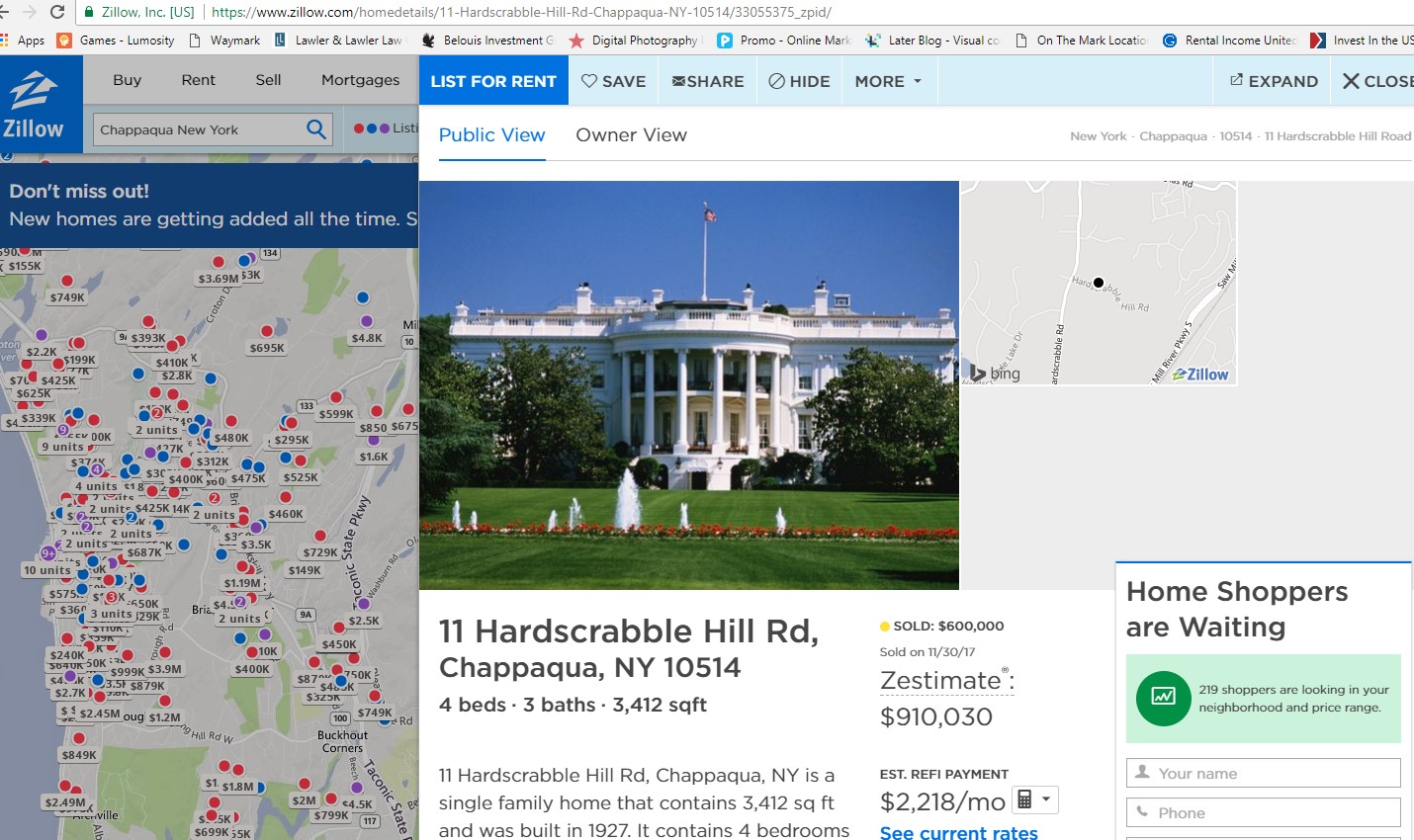Open the payment calculator dropdown

click(x=1035, y=799)
